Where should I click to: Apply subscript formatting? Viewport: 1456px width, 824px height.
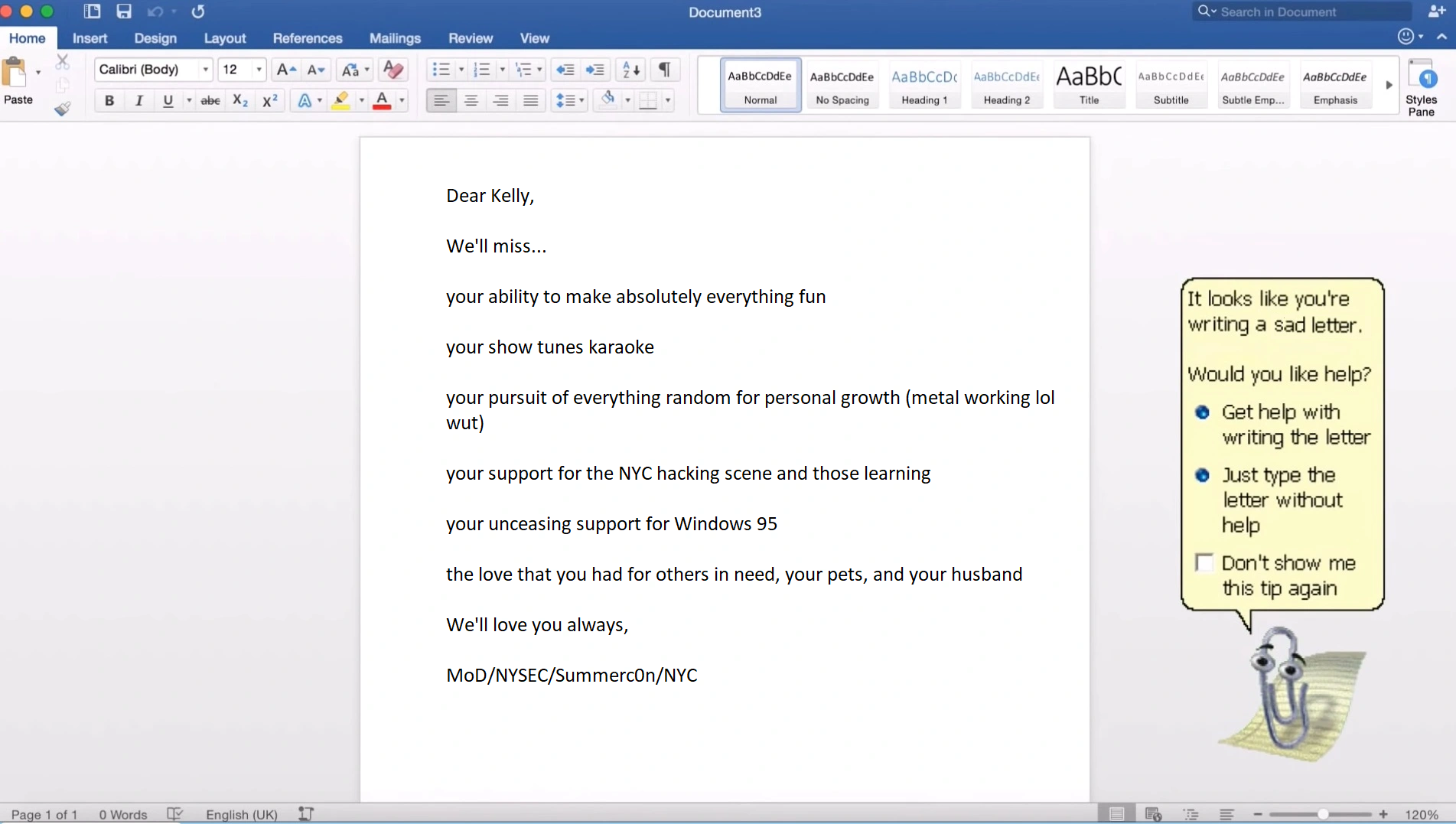pos(240,100)
